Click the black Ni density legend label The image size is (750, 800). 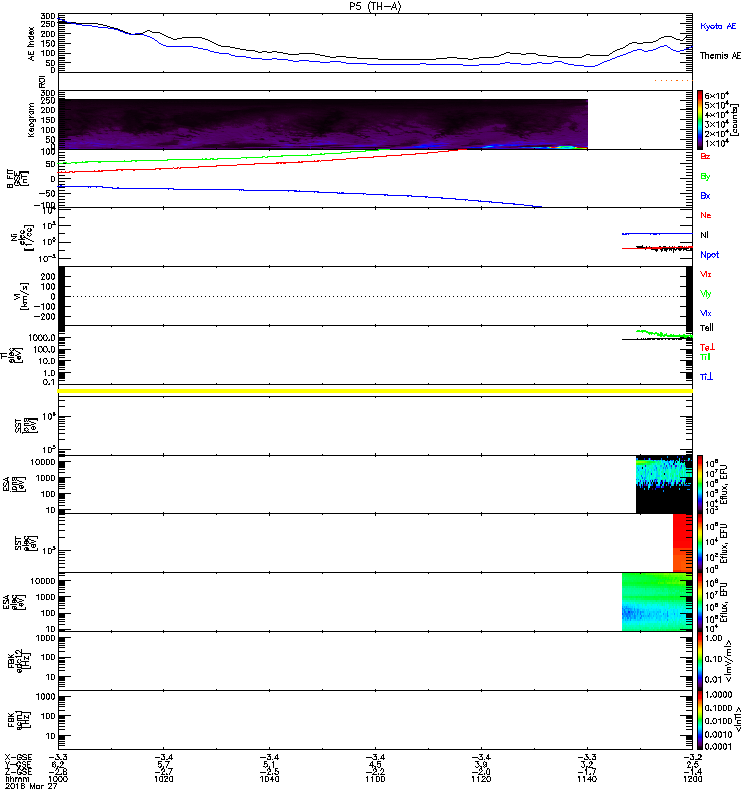(x=705, y=235)
